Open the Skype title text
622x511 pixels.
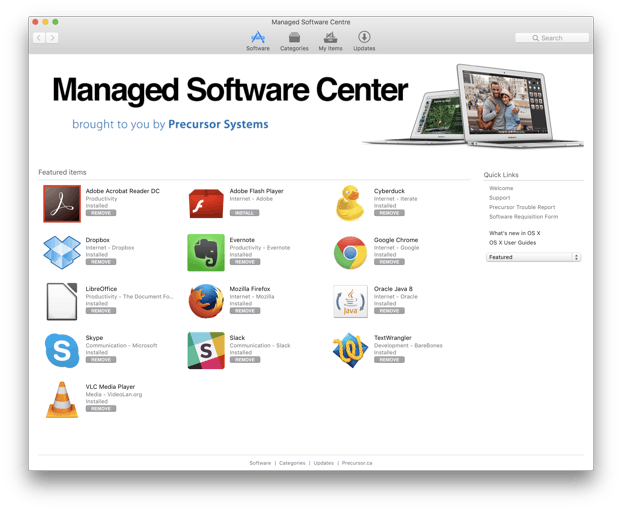tap(94, 338)
